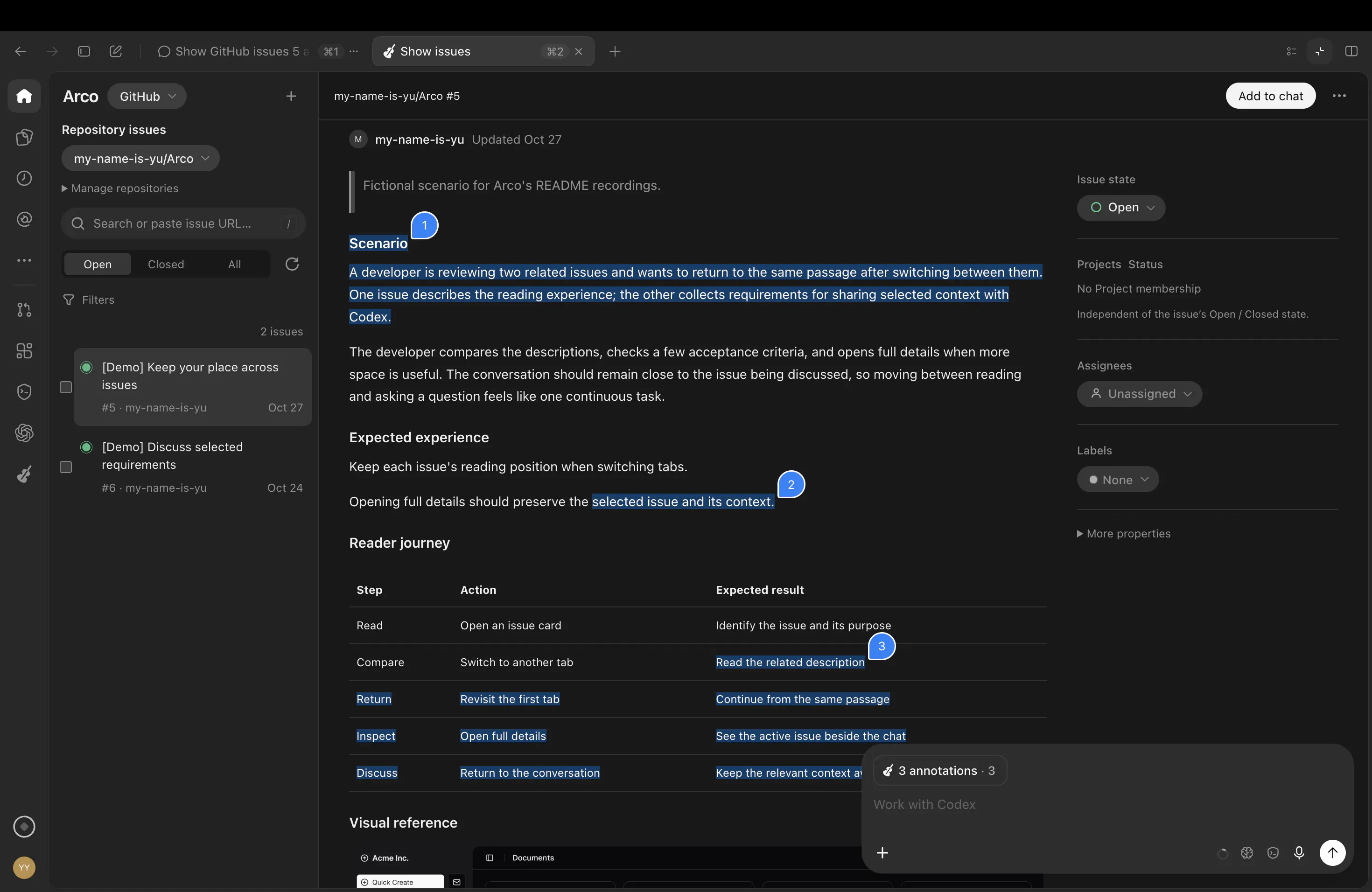Open the Labels None dropdown

[x=1117, y=480]
